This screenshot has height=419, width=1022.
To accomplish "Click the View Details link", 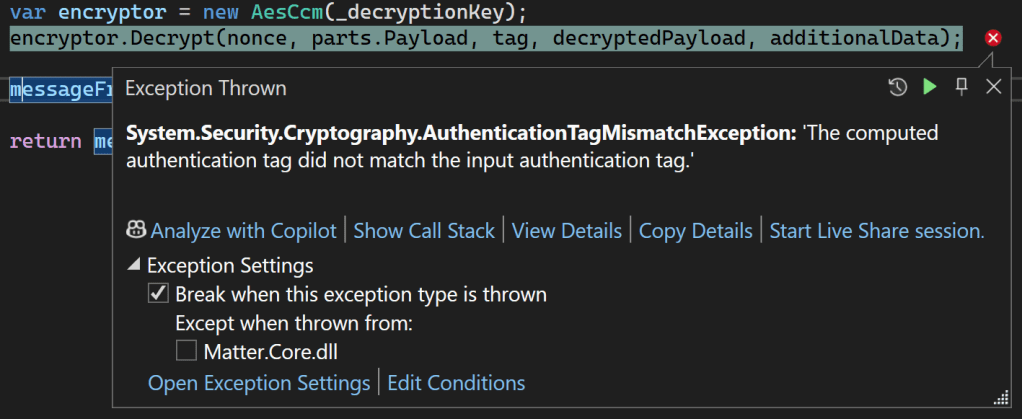I will point(567,231).
